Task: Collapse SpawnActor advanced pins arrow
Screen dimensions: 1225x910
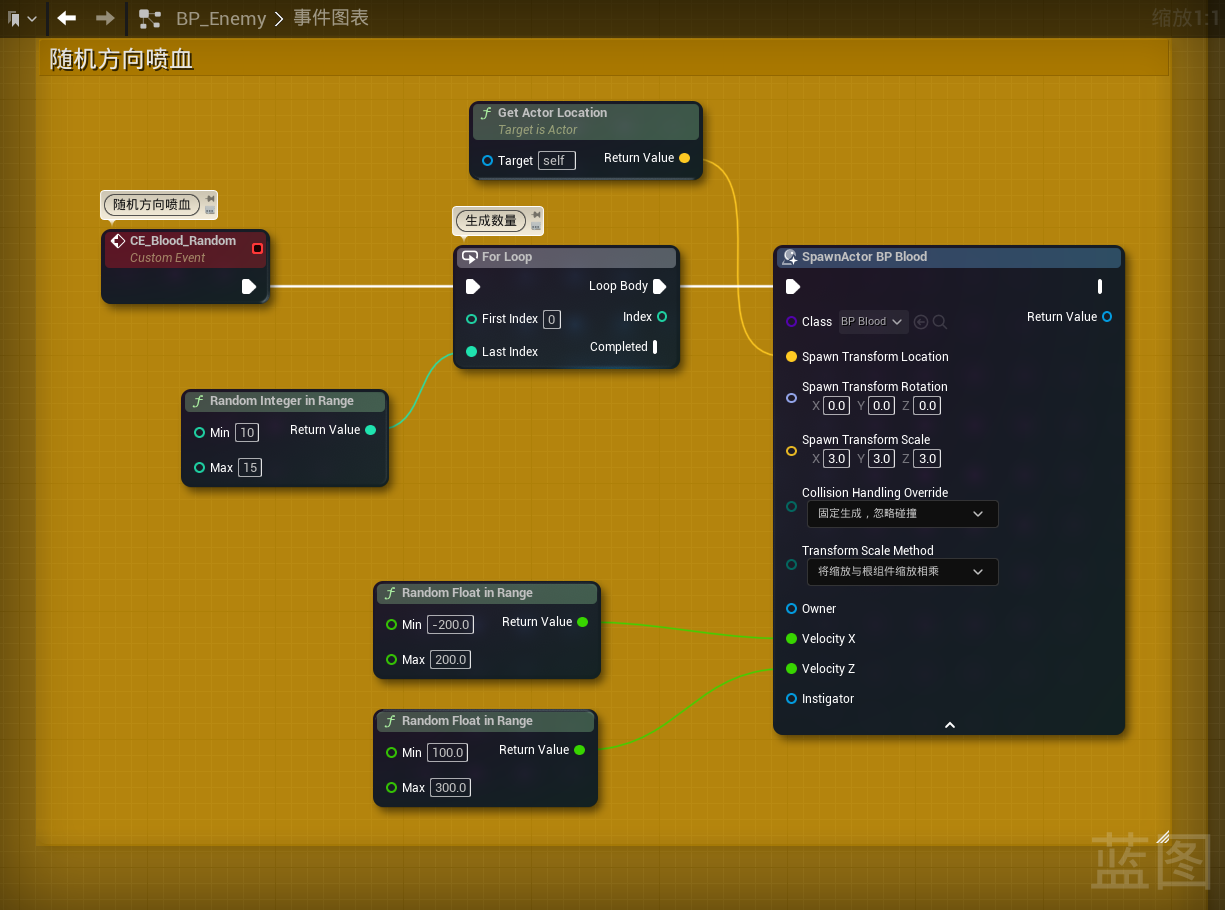Action: pos(950,725)
